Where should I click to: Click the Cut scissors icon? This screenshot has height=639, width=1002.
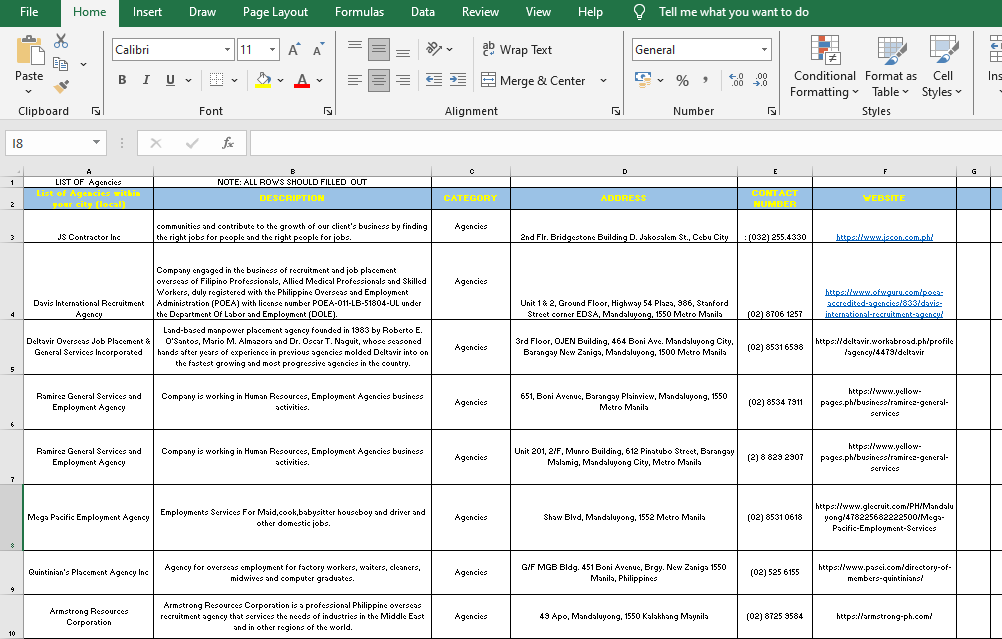[x=61, y=41]
